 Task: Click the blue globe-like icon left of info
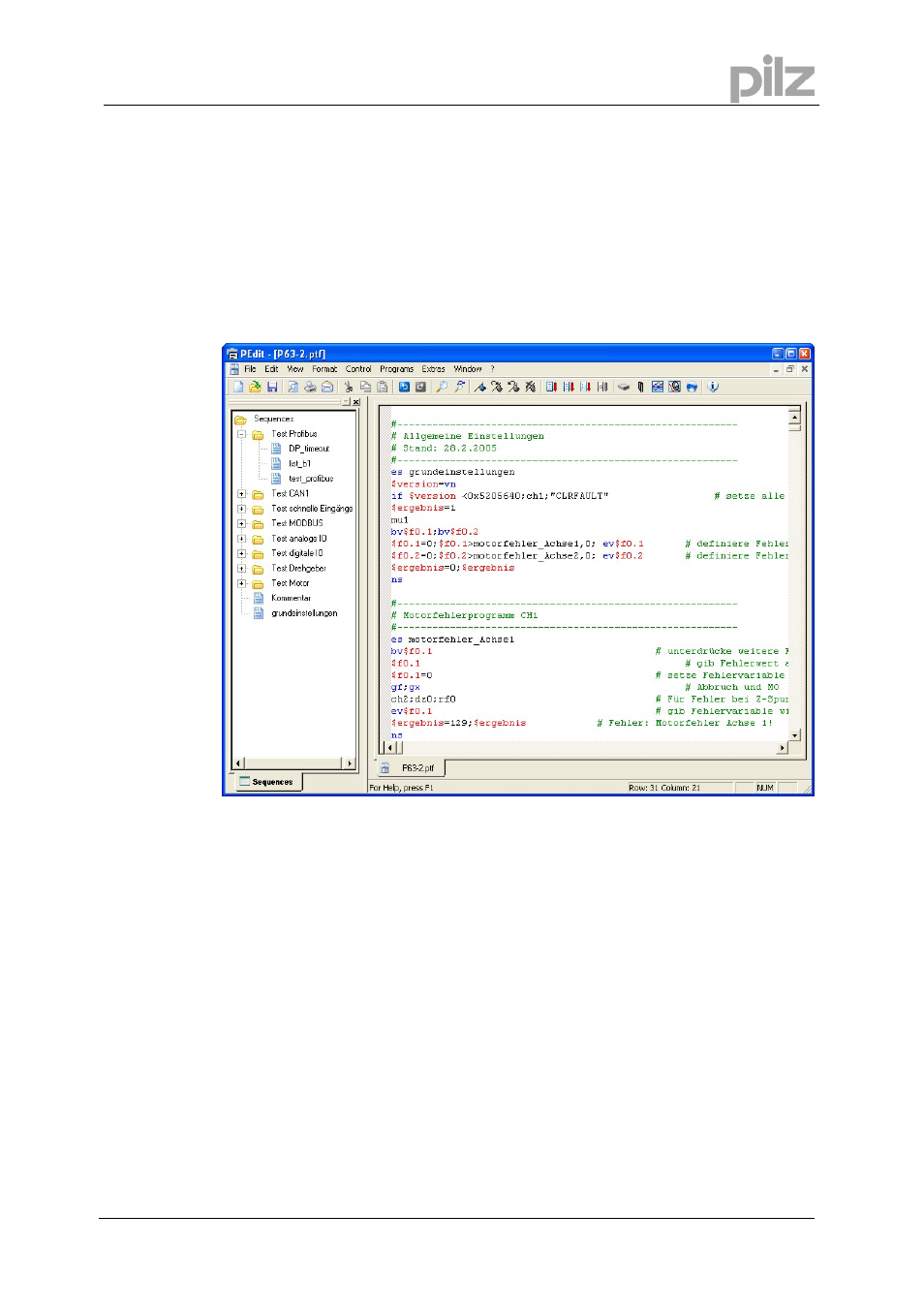pos(692,387)
